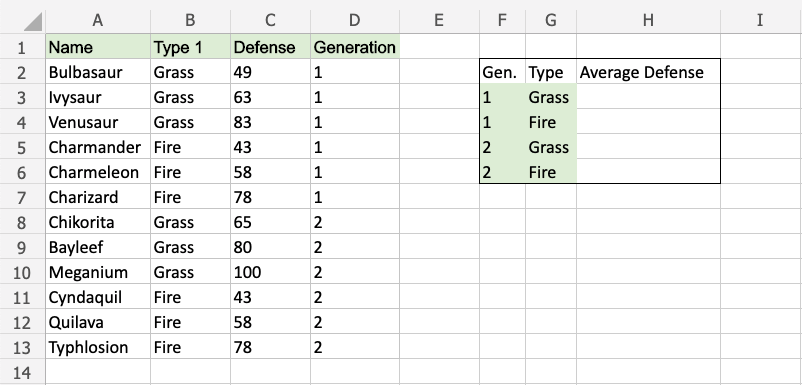The width and height of the screenshot is (802, 385).
Task: Select the Charizard name cell
Action: click(x=98, y=197)
